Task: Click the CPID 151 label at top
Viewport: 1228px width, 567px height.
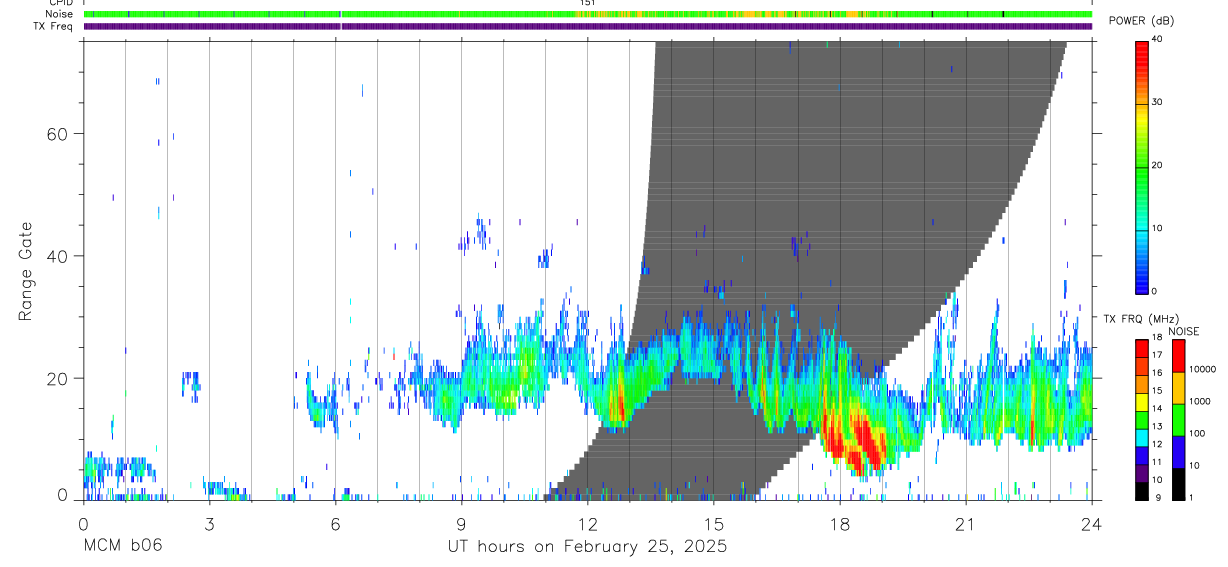Action: tap(587, 3)
